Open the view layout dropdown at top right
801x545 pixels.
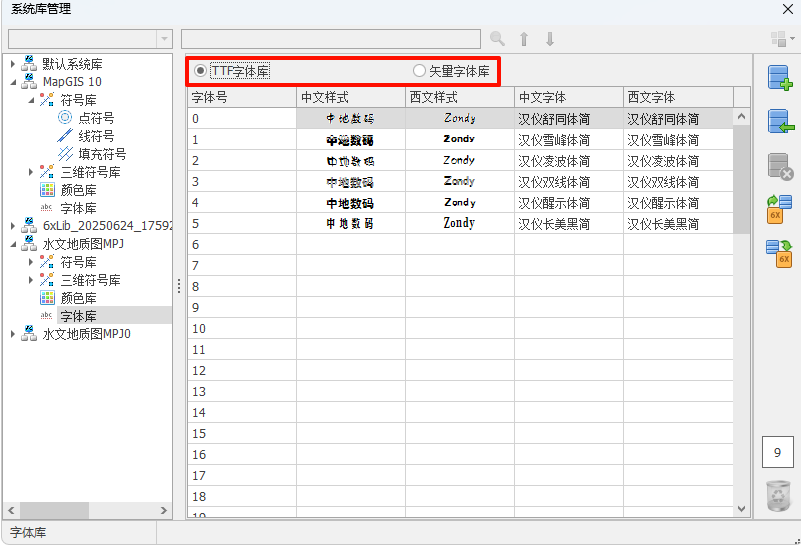(781, 39)
